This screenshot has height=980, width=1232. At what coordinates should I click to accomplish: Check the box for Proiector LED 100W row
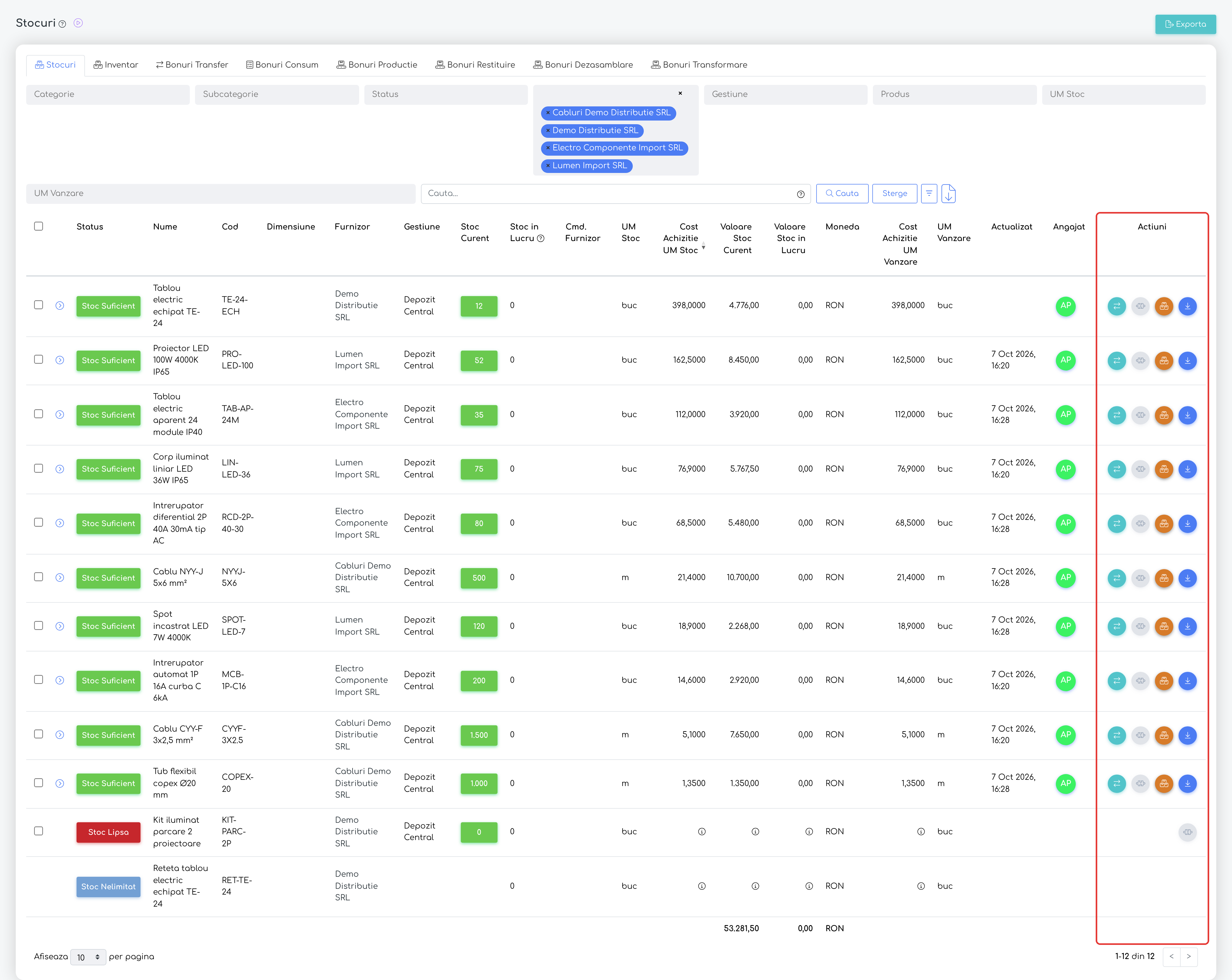[x=38, y=359]
